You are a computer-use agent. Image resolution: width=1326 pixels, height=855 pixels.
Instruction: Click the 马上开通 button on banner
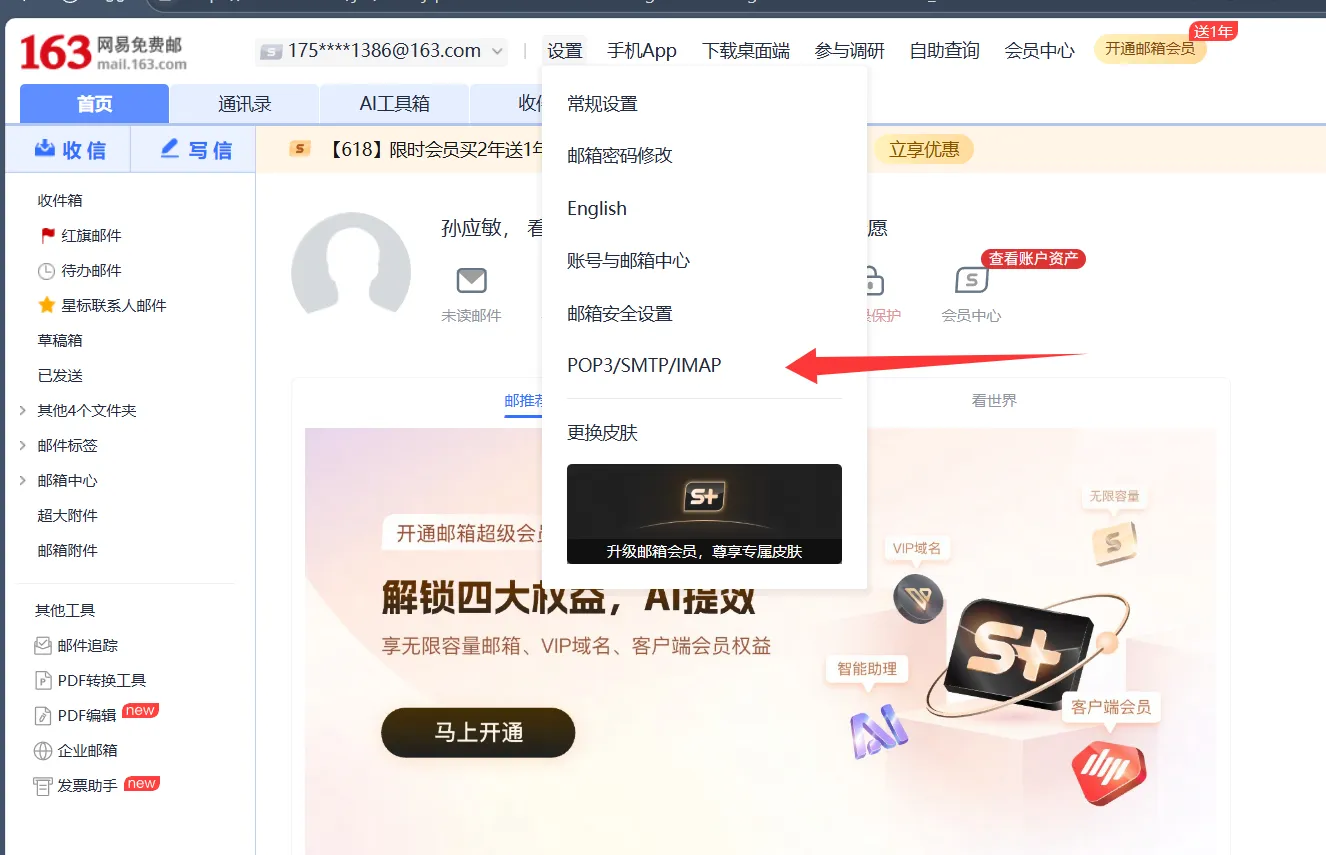coord(478,733)
